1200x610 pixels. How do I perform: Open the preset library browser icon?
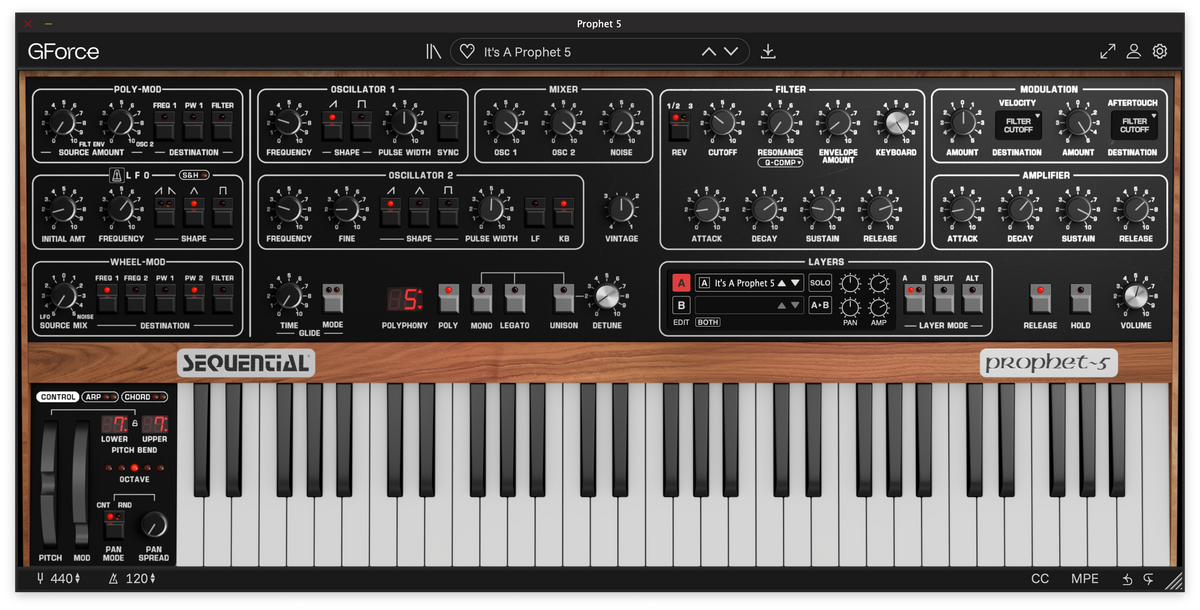pos(433,52)
